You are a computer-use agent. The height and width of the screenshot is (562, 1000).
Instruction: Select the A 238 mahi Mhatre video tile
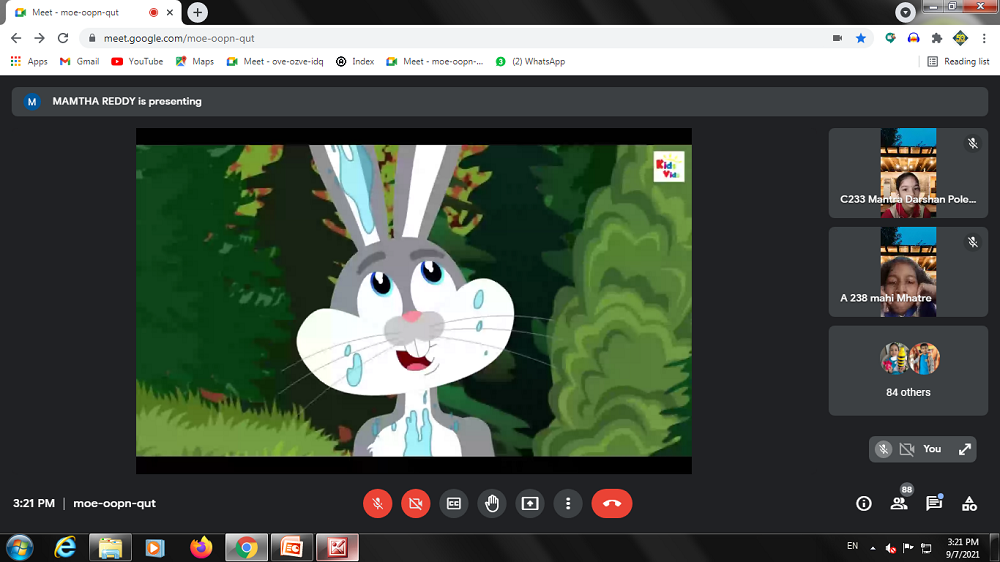908,272
